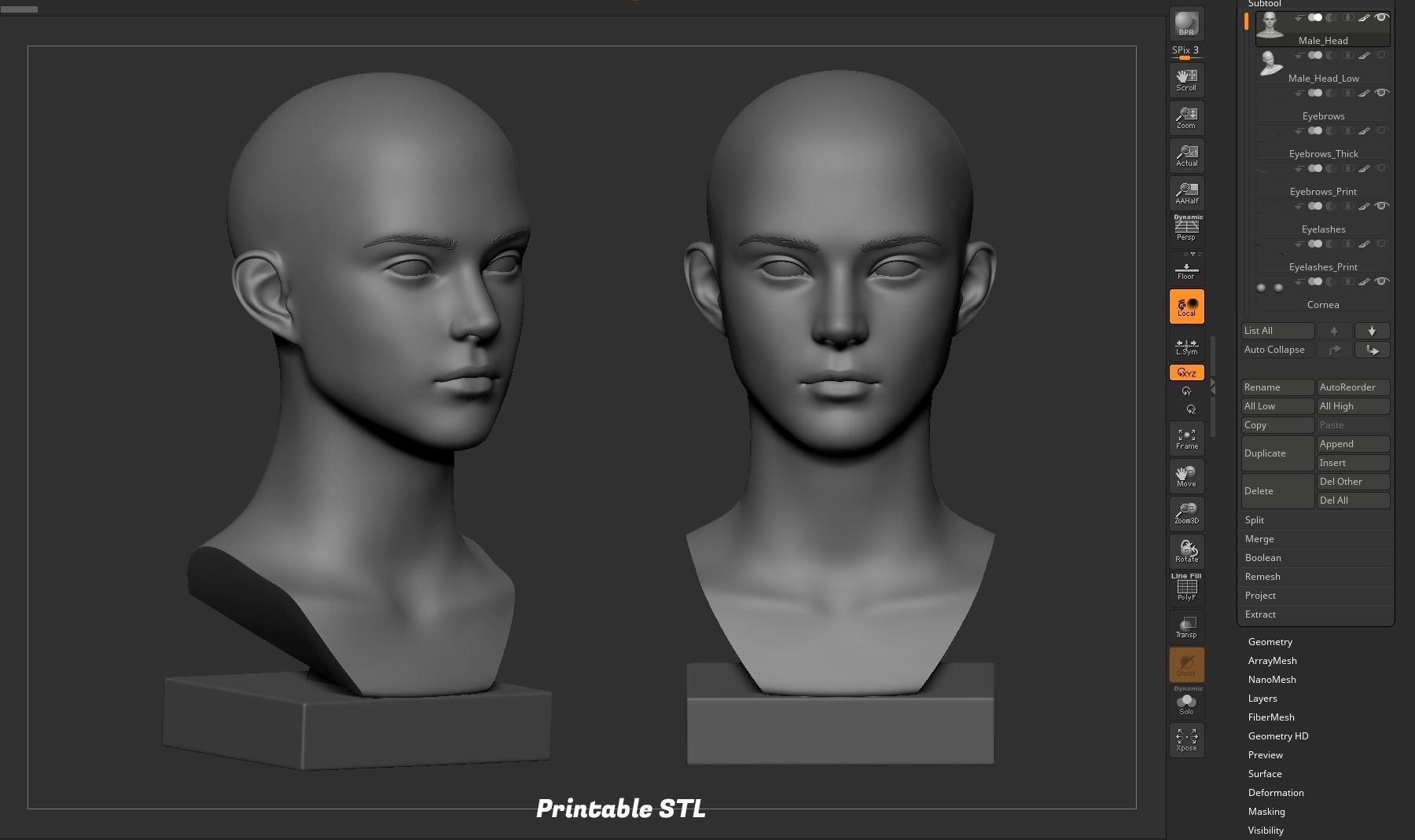Show the Eyelashes_Print subtool eye icon
This screenshot has width=1415, height=840.
click(x=1381, y=244)
